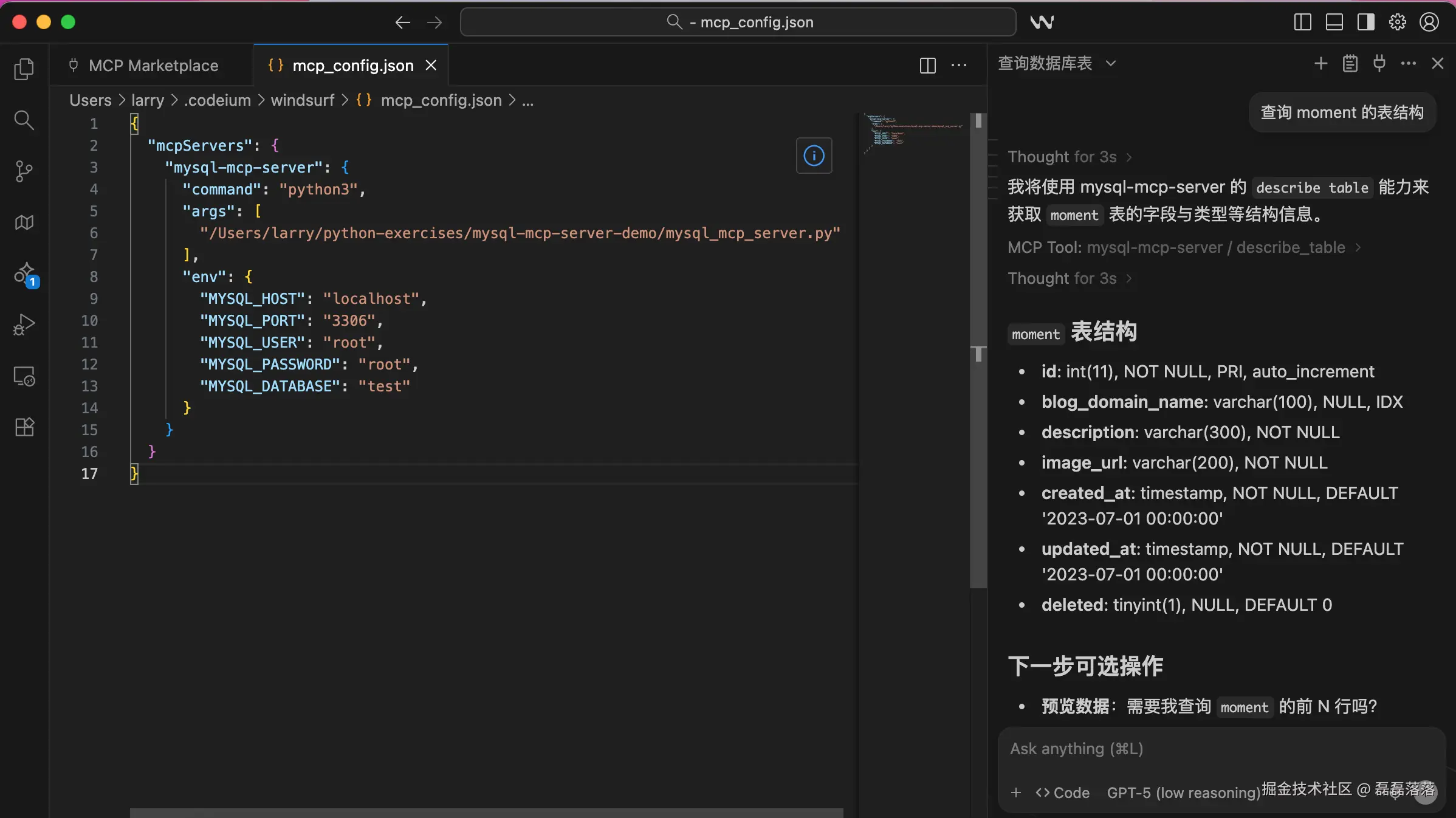
Task: Expand the 查询数据库表 conversation dropdown
Action: pyautogui.click(x=1111, y=63)
